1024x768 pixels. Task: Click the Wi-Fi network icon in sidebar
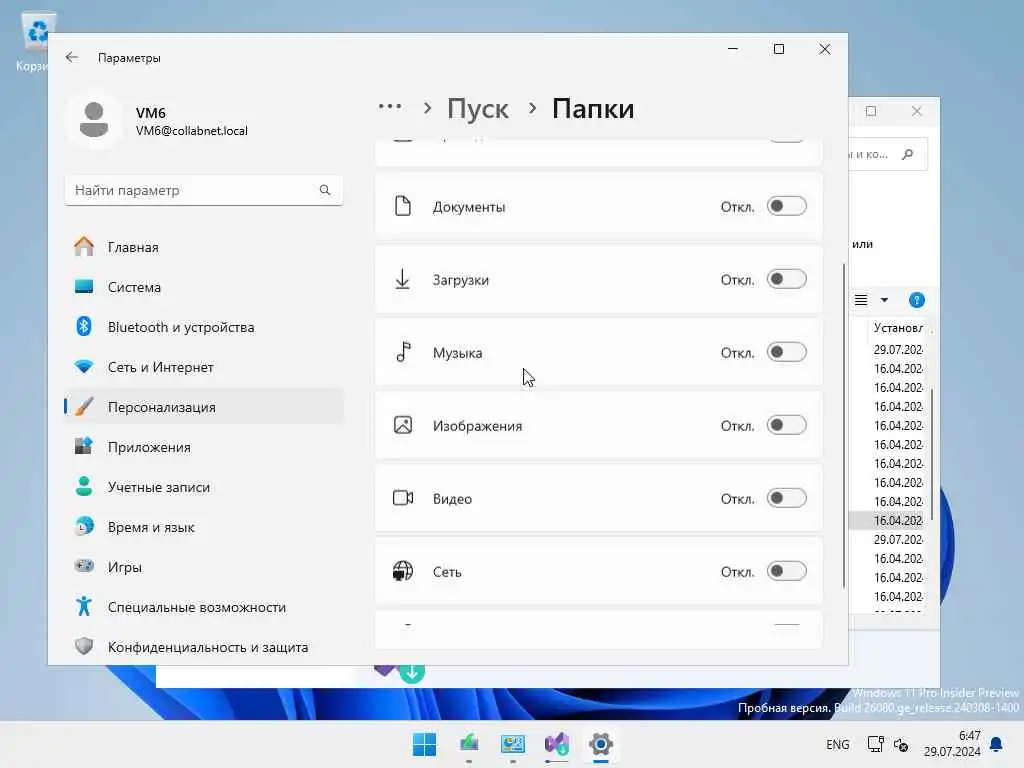pyautogui.click(x=84, y=366)
